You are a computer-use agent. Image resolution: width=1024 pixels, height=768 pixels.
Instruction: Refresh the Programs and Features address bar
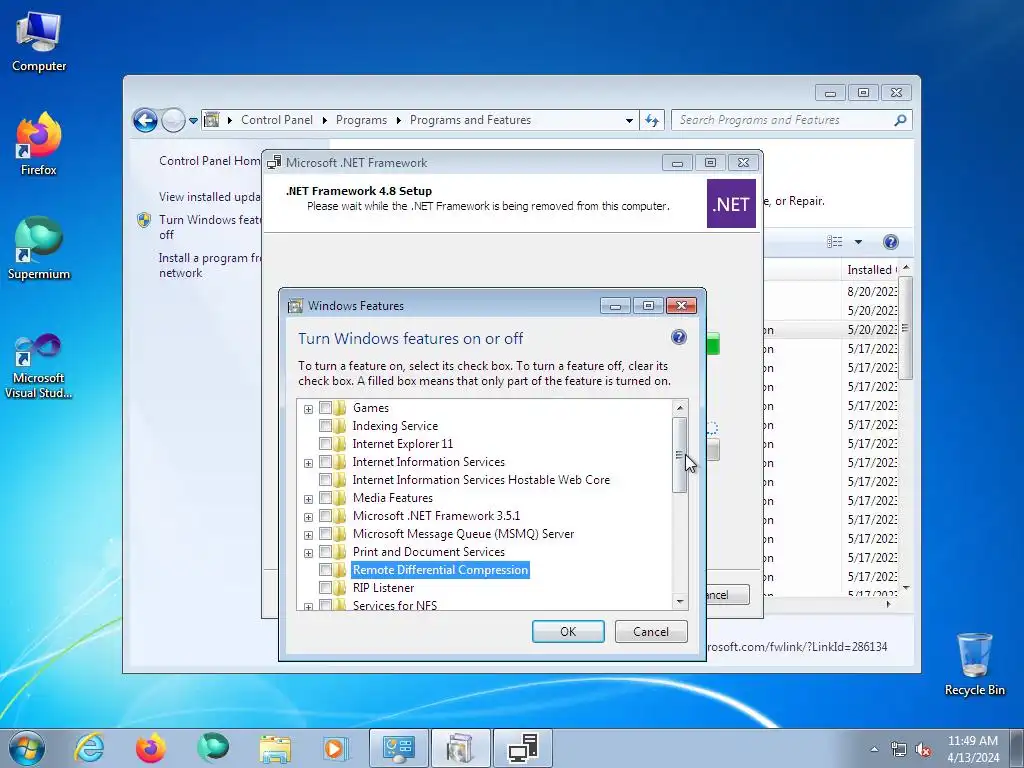652,120
